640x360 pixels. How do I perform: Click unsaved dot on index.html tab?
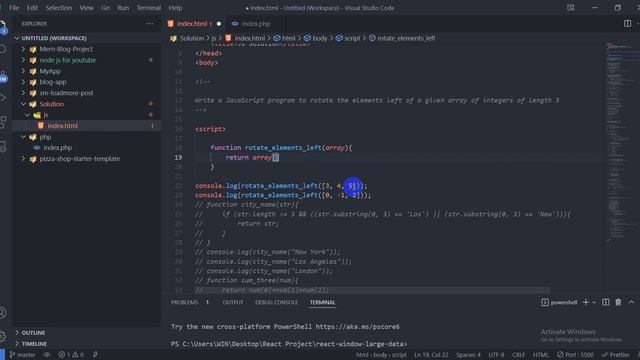pyautogui.click(x=219, y=24)
